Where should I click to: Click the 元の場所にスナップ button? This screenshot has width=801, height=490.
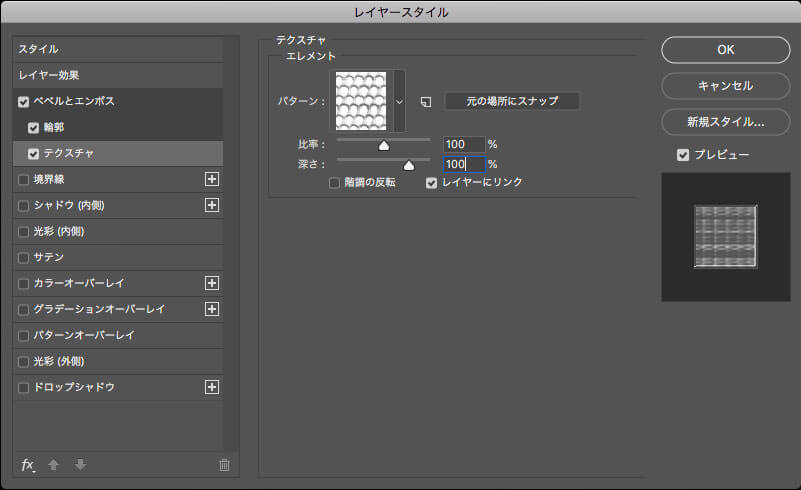tap(512, 101)
